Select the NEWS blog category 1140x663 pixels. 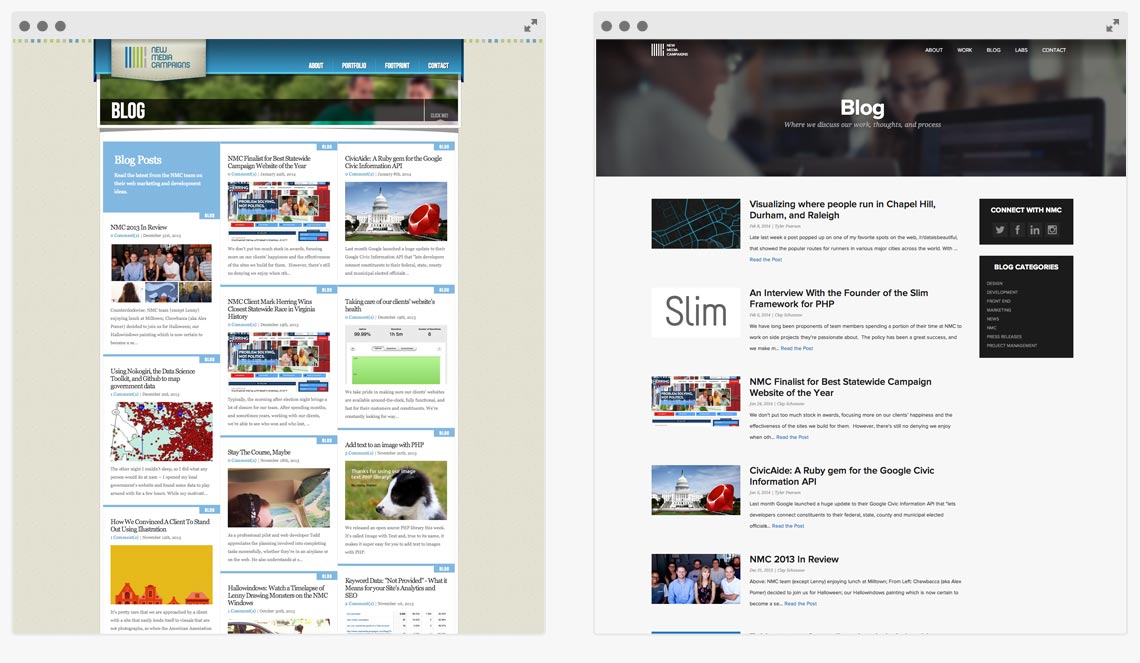992,319
